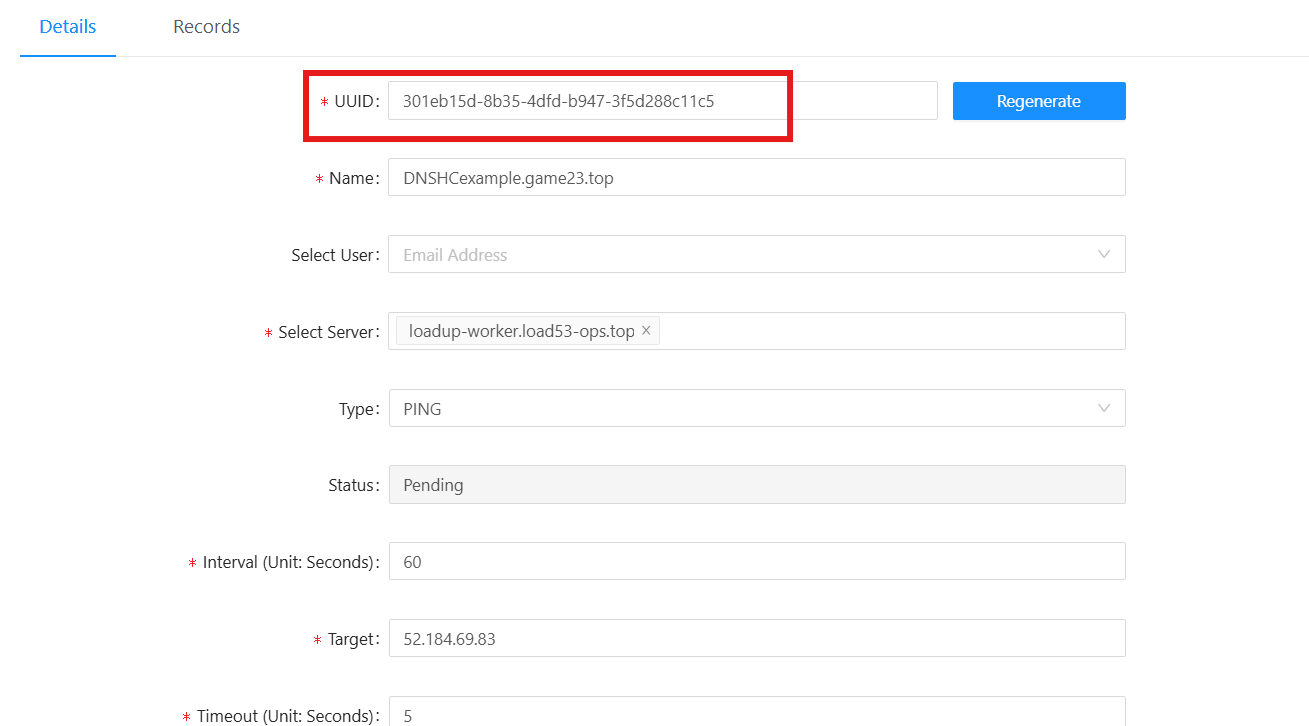This screenshot has width=1309, height=726.
Task: Click the UUID field label
Action: point(356,102)
